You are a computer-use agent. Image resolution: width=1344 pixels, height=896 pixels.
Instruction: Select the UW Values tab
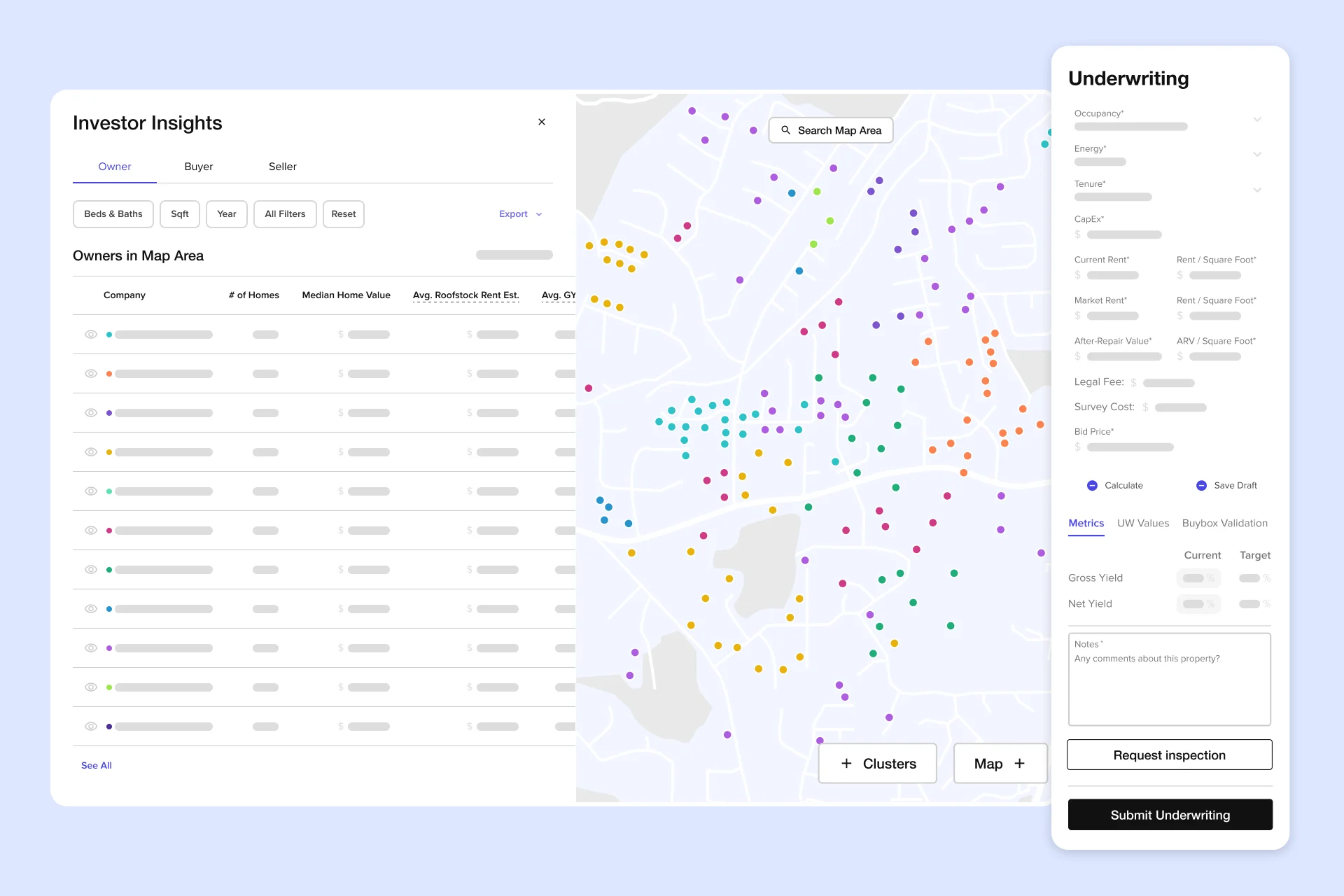(1143, 524)
